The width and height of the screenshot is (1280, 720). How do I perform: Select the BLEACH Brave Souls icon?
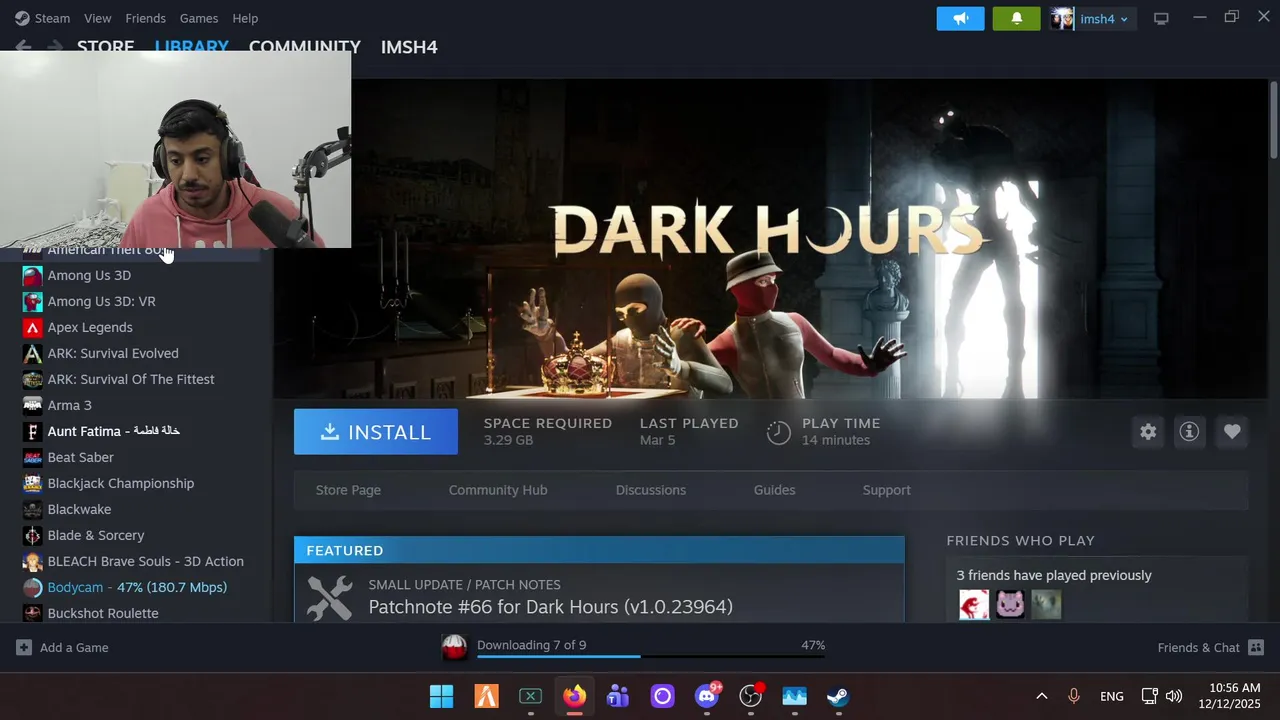[33, 561]
